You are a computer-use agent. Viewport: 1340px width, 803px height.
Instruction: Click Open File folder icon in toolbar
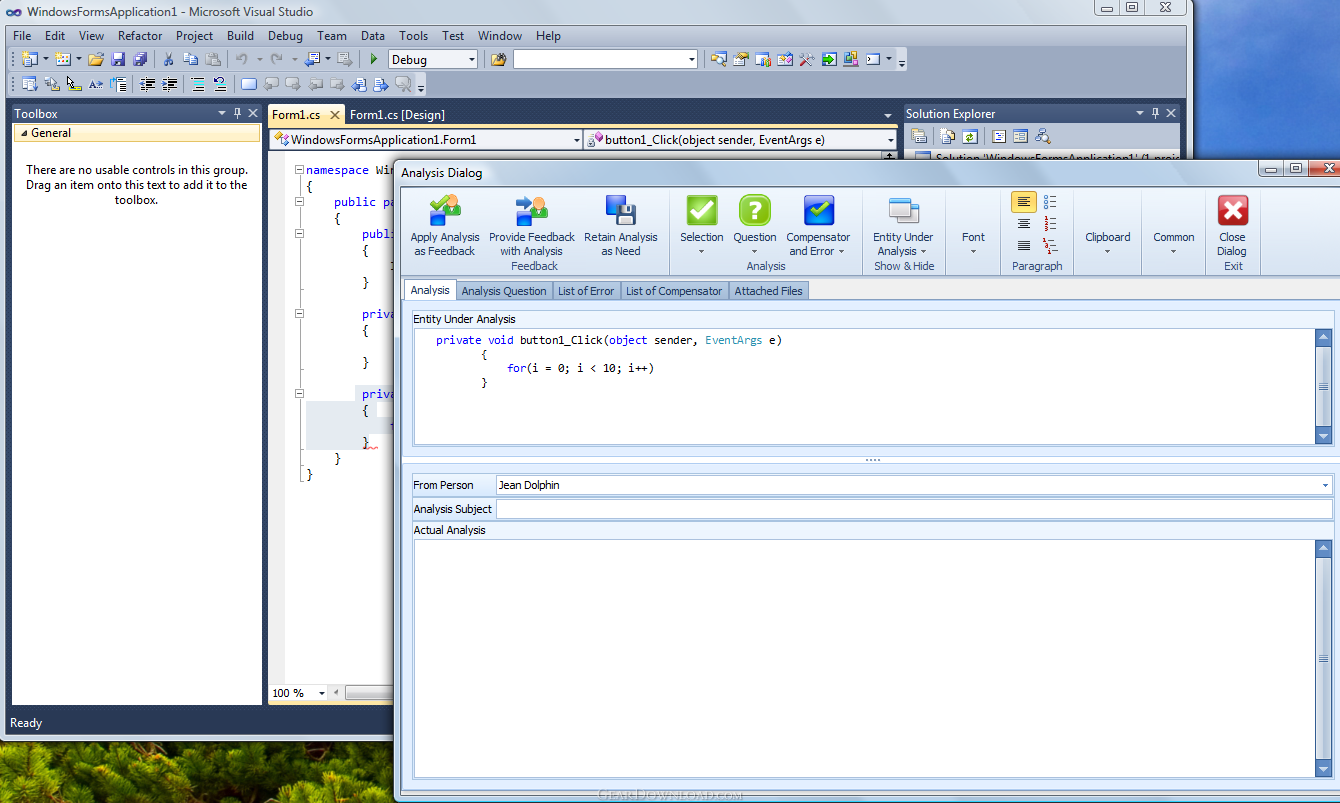coord(96,60)
